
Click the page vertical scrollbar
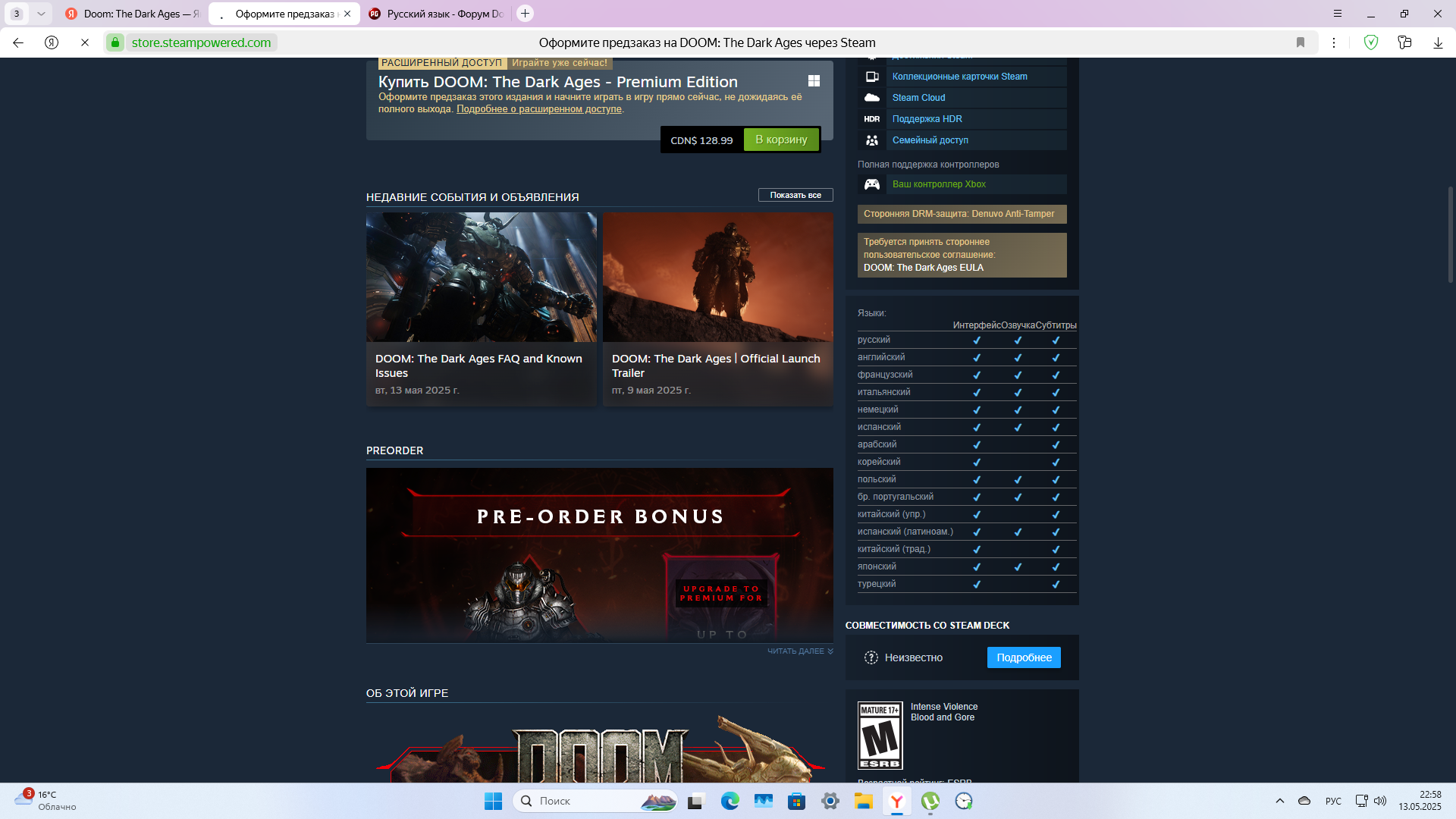1450,235
